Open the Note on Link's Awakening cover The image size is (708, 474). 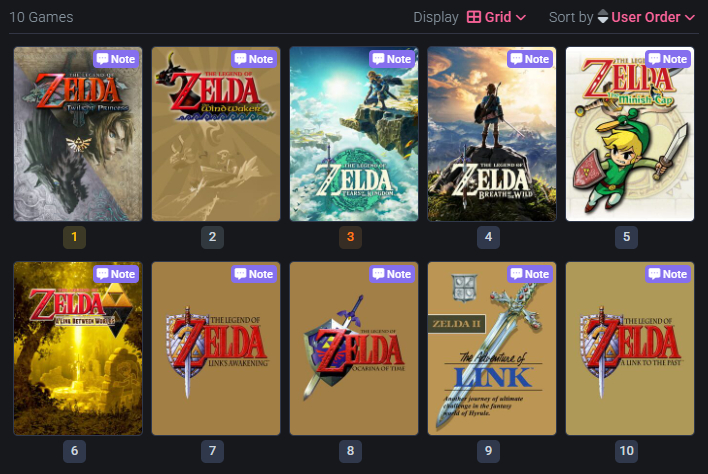254,274
